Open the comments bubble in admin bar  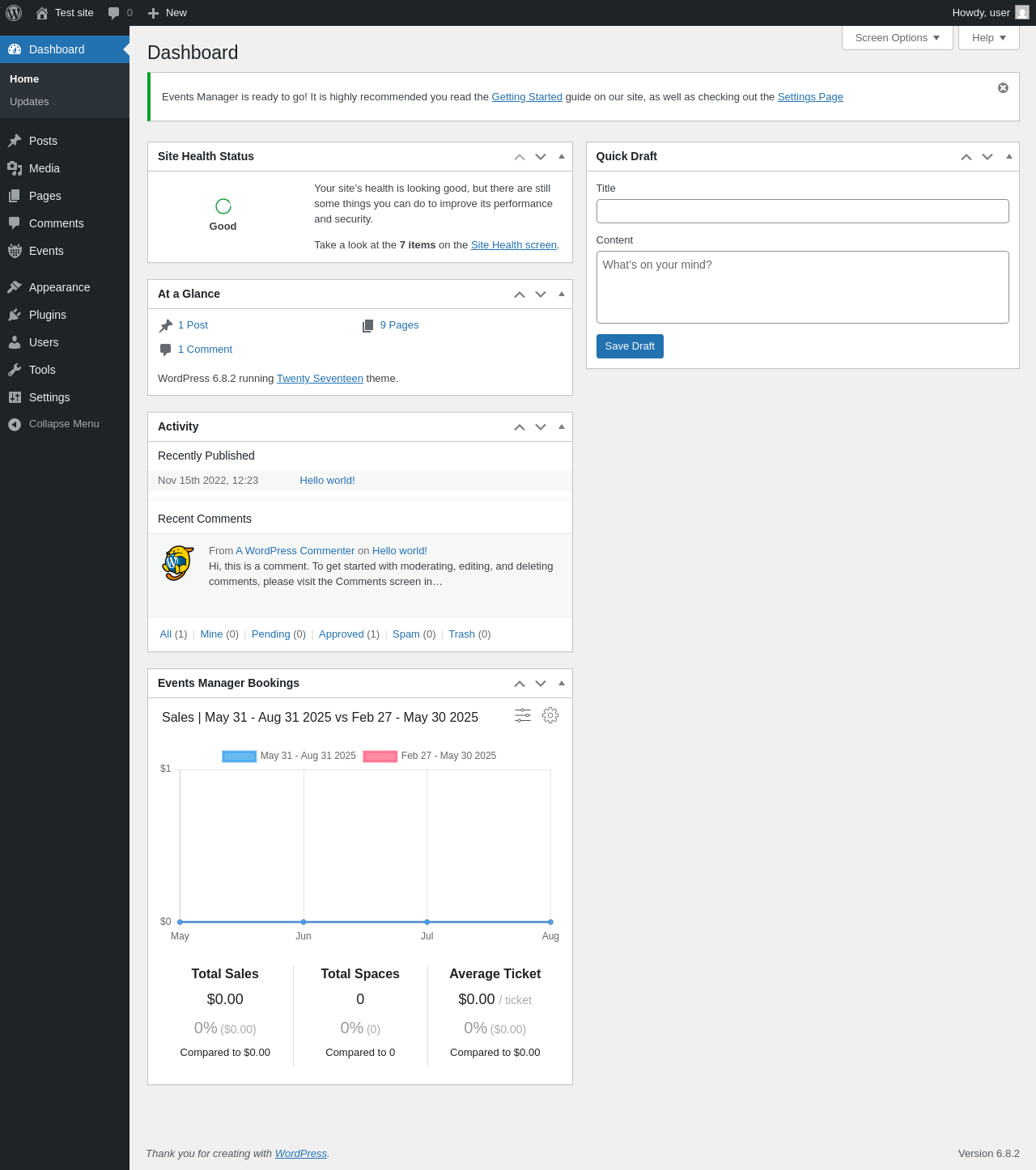[x=114, y=13]
